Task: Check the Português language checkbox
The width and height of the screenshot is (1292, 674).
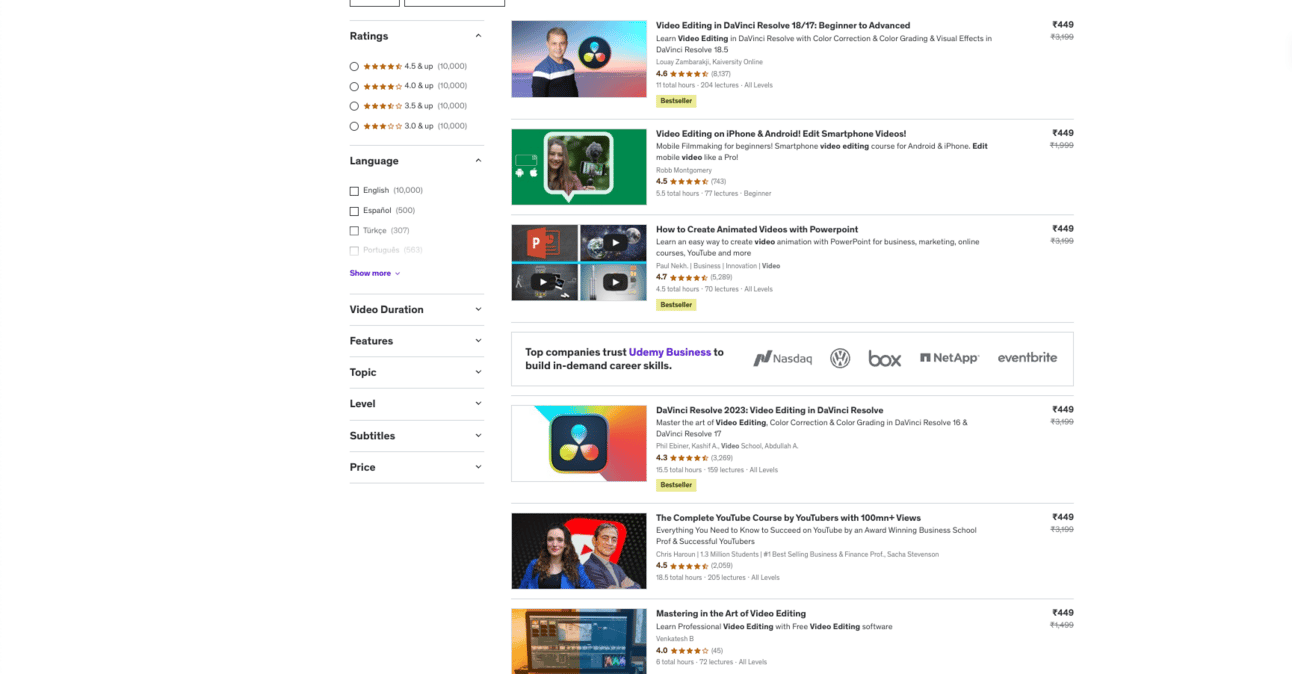Action: click(x=354, y=250)
